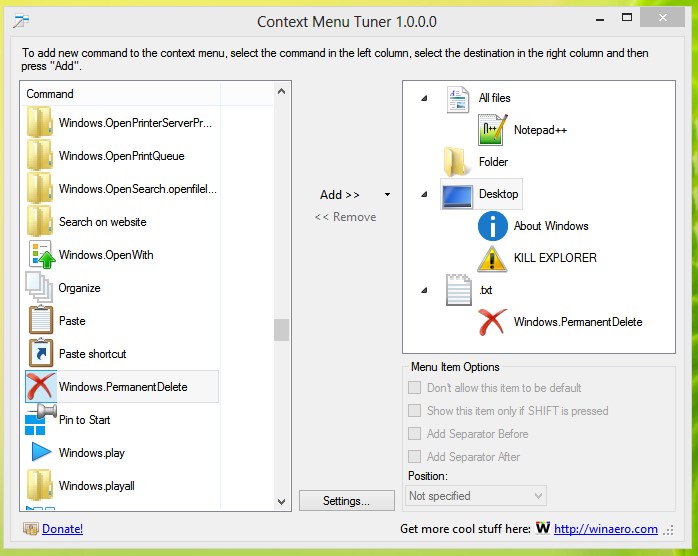This screenshot has height=556, width=698.
Task: Select Windows.play command text
Action: pos(92,453)
